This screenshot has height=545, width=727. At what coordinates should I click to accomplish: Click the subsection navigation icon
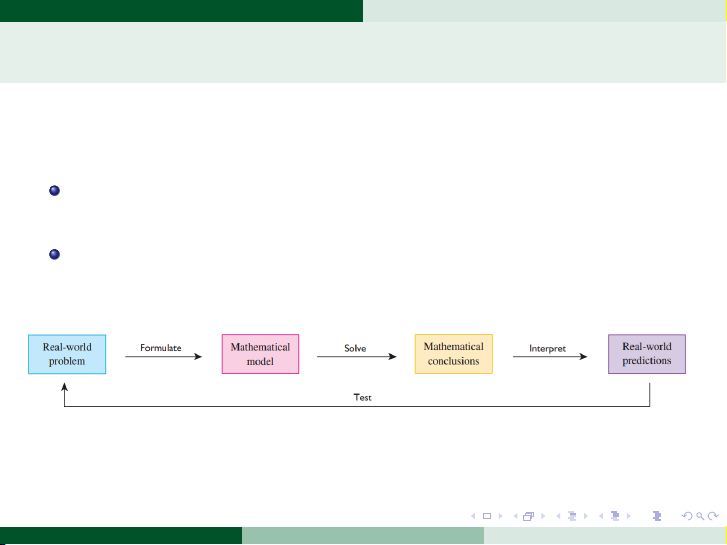coord(572,516)
